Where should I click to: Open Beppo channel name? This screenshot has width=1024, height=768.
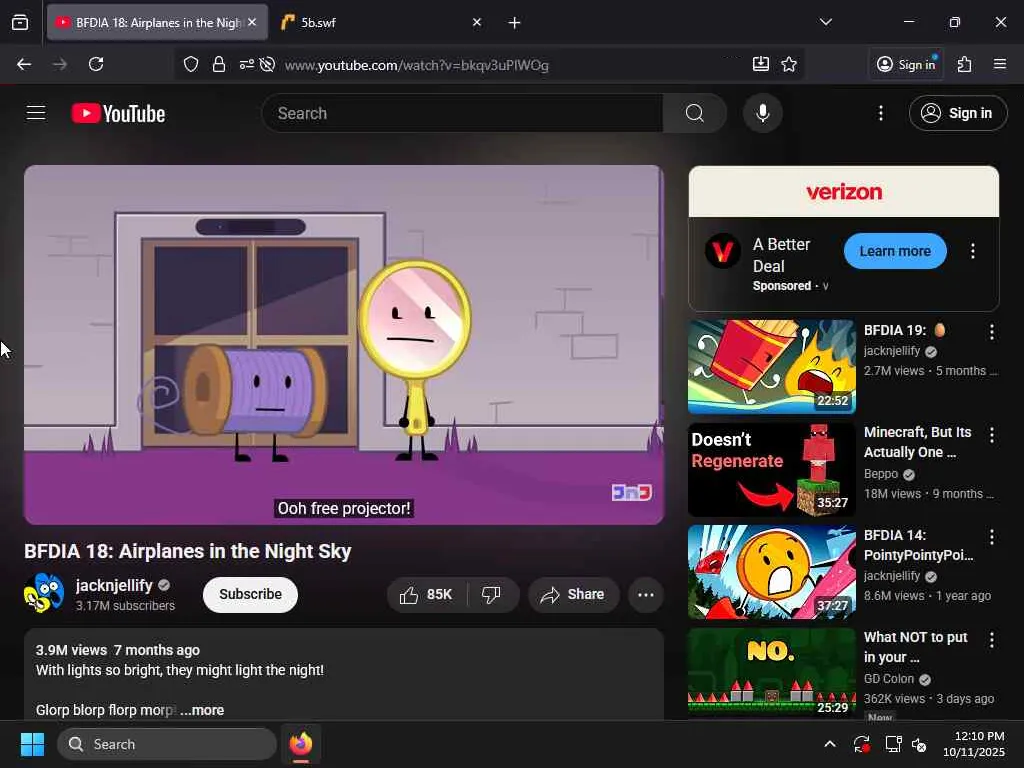click(881, 474)
